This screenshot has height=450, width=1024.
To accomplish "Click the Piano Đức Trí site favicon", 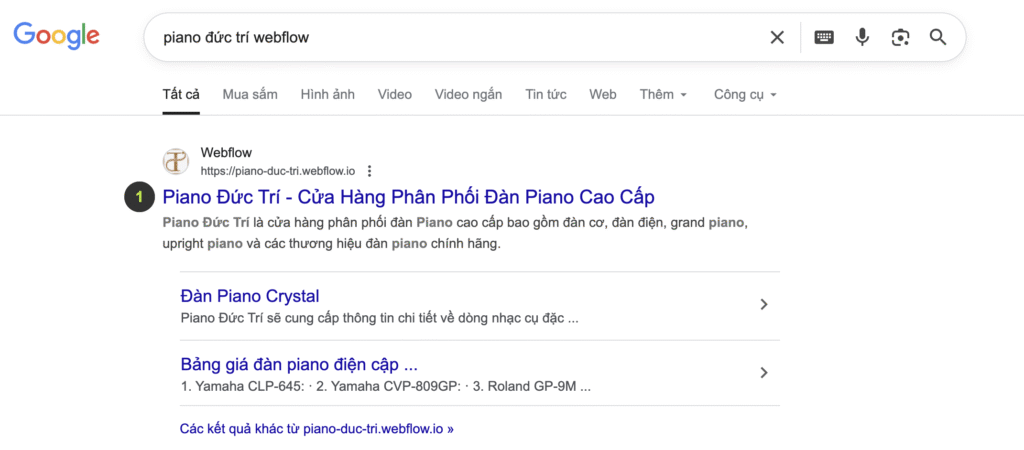I will (x=176, y=161).
